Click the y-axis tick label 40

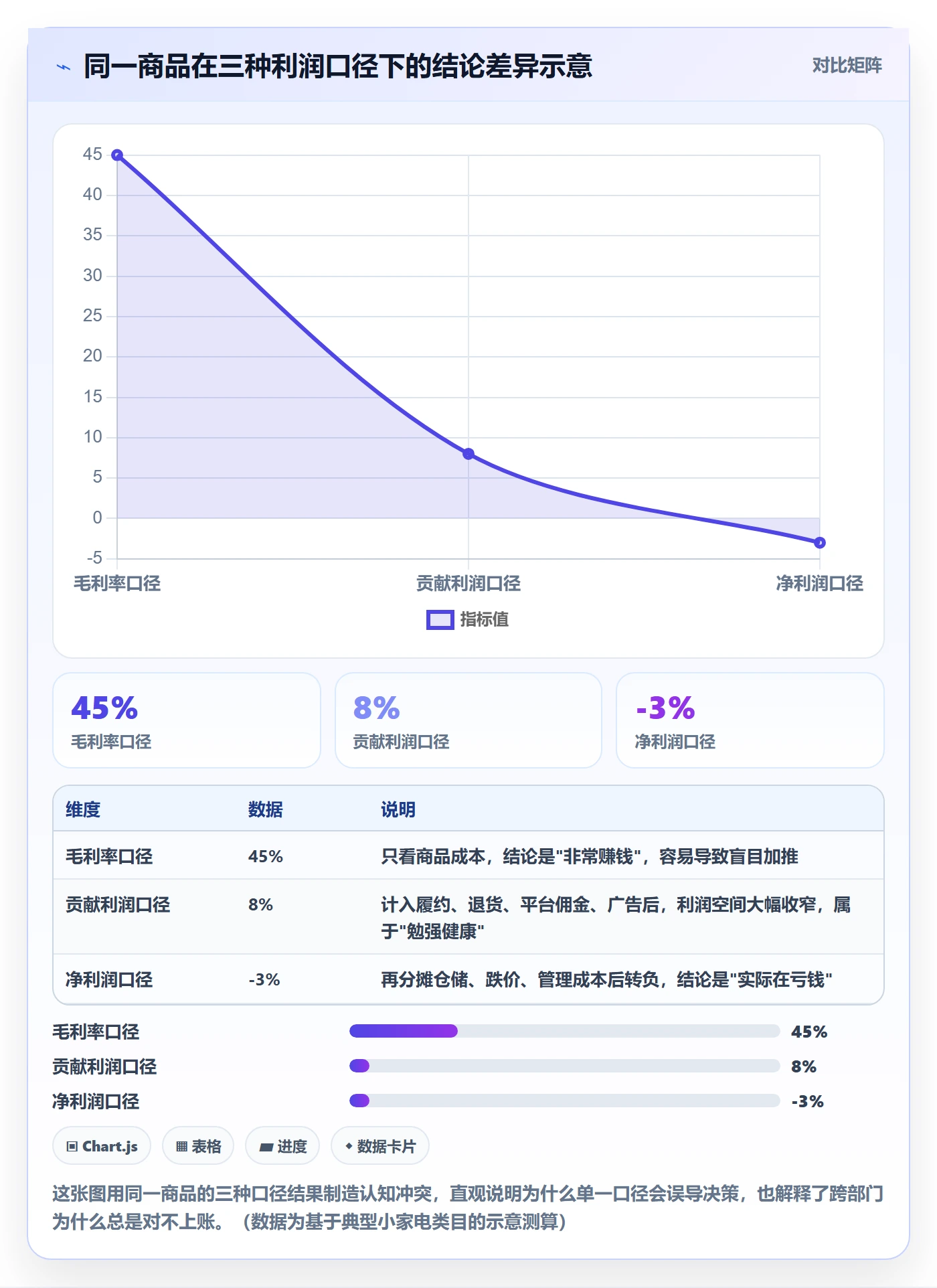(x=92, y=195)
